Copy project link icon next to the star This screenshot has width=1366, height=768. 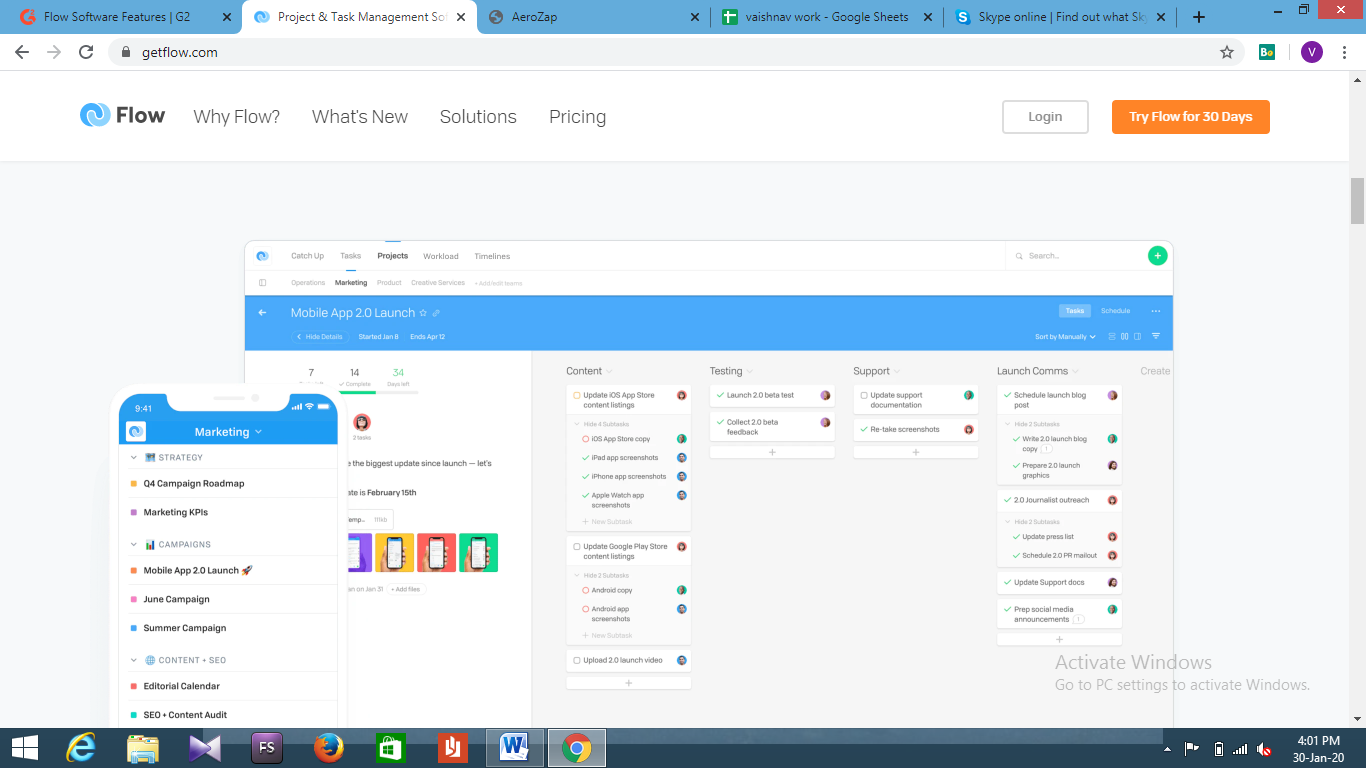point(436,313)
